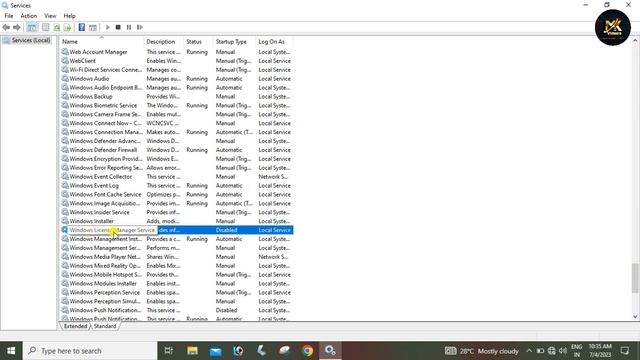
Task: Click the Refresh toolbar icon
Action: [57, 27]
